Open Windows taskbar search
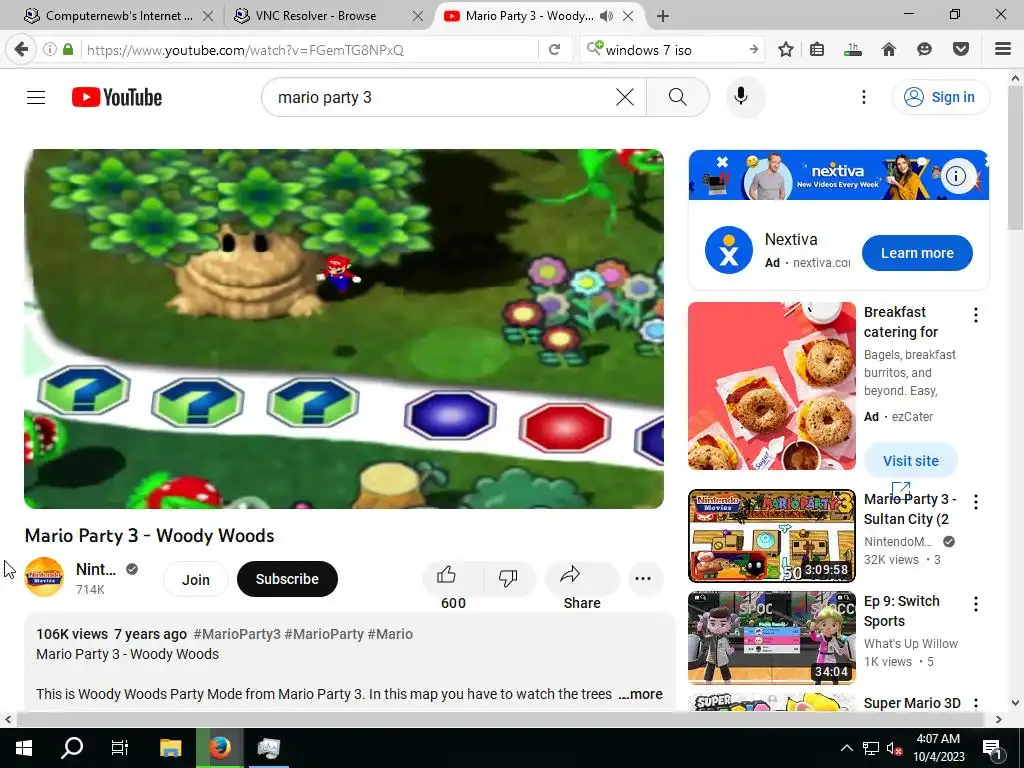This screenshot has width=1024, height=768. pyautogui.click(x=72, y=748)
